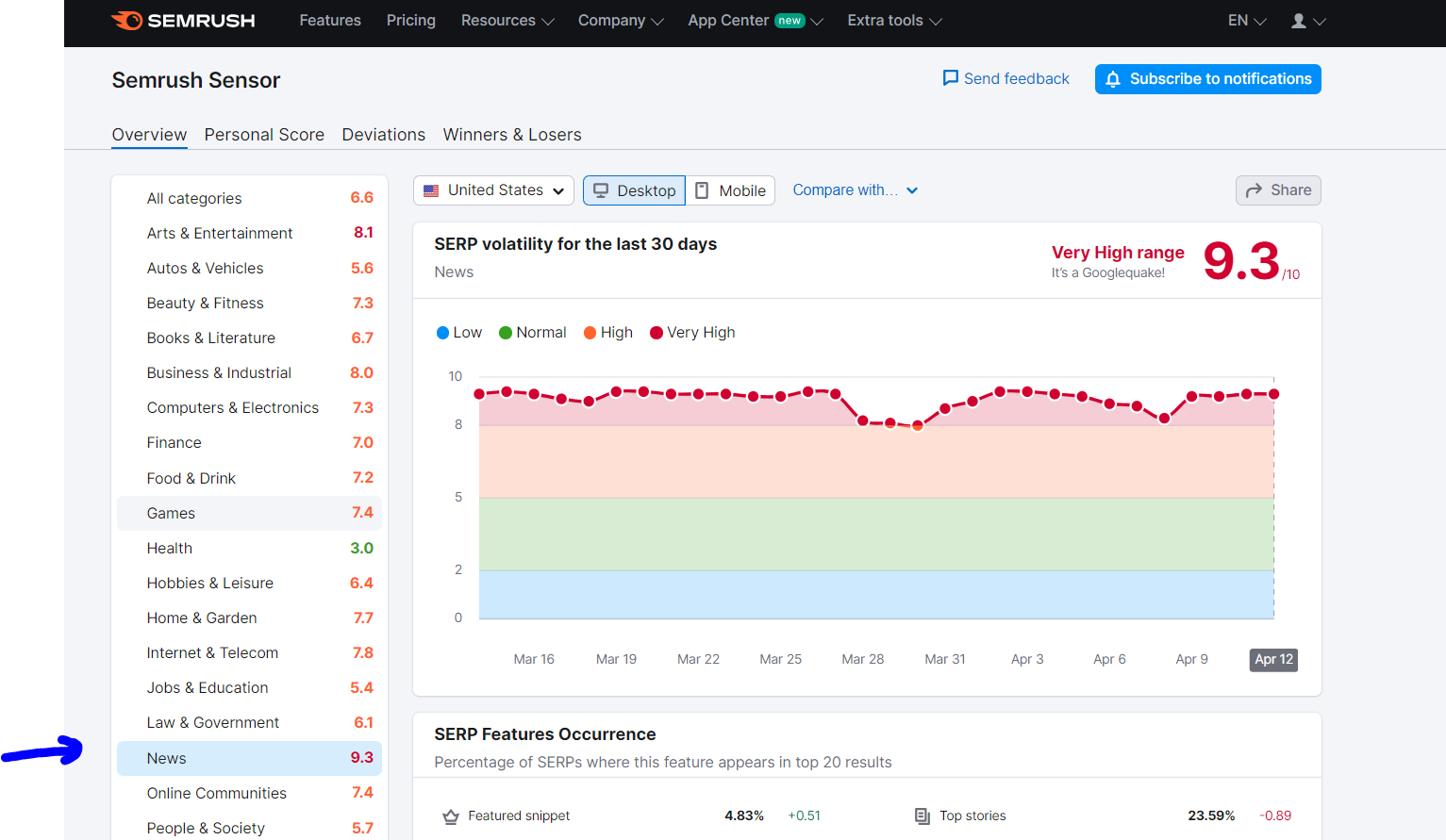Open the United States country dropdown
This screenshot has height=840, width=1446.
[x=494, y=190]
